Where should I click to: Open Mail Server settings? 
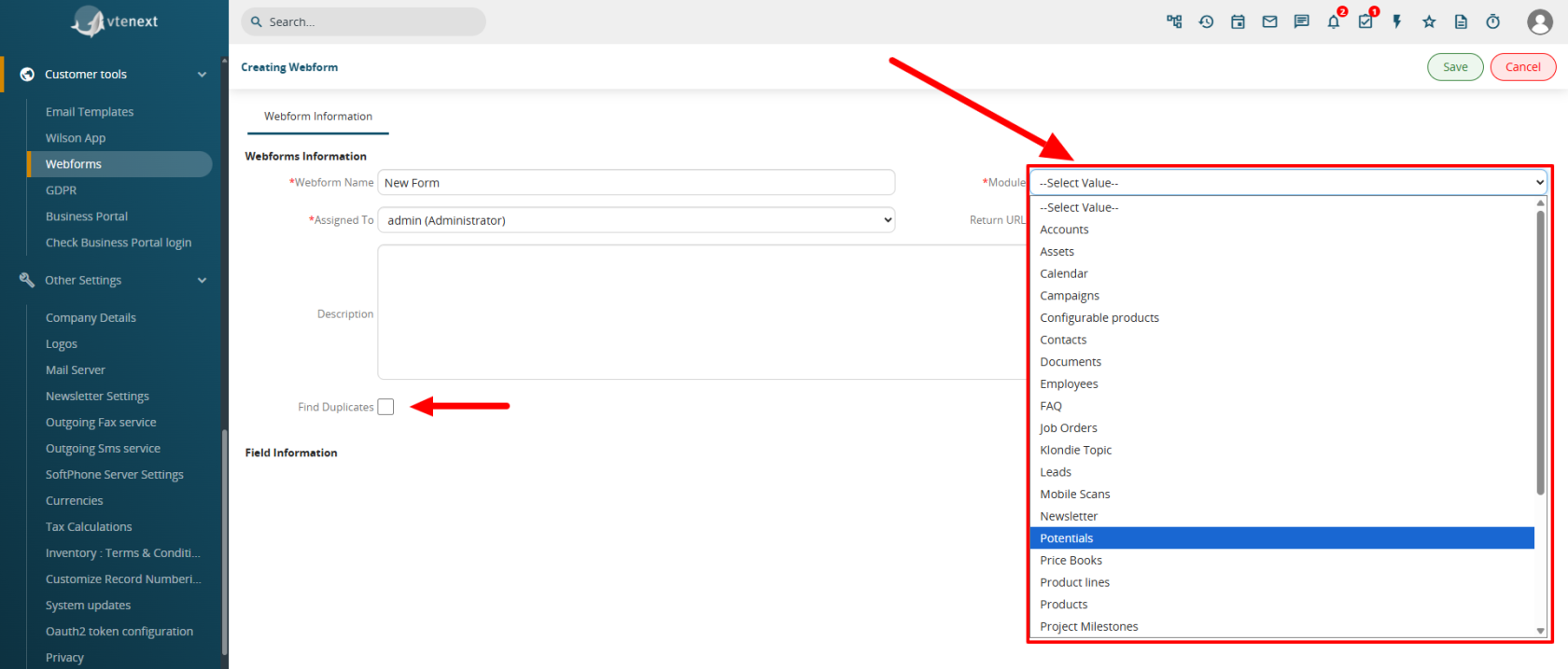click(76, 370)
